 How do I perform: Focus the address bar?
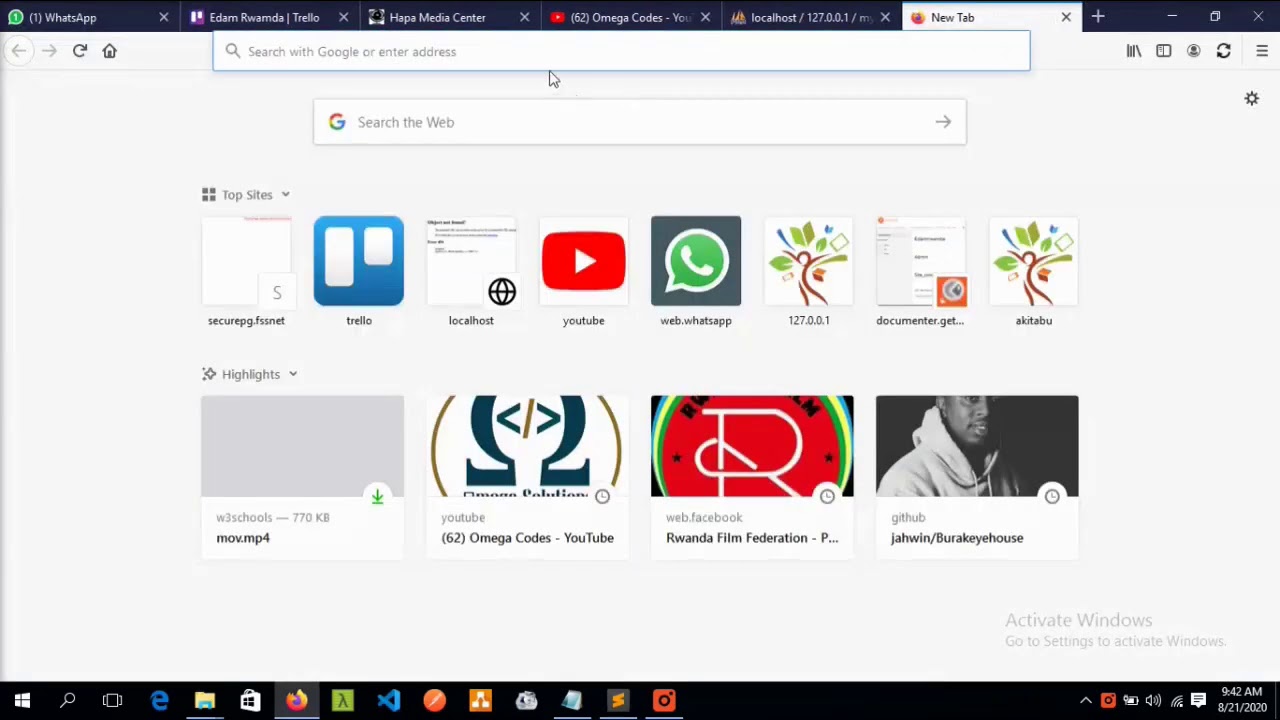click(621, 51)
